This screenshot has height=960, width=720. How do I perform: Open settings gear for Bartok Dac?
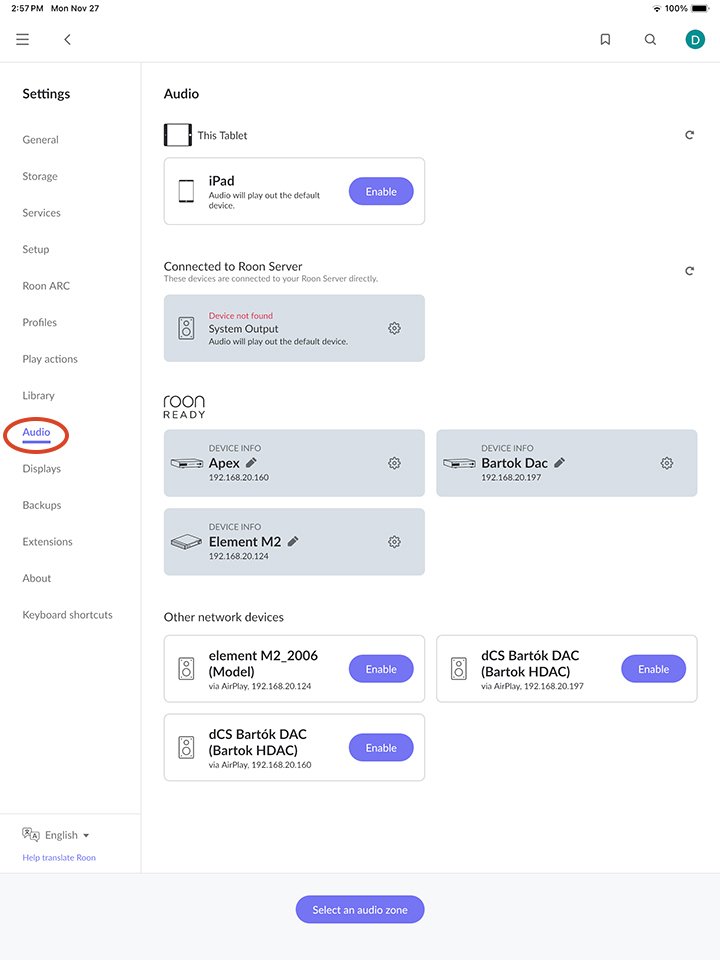666,463
